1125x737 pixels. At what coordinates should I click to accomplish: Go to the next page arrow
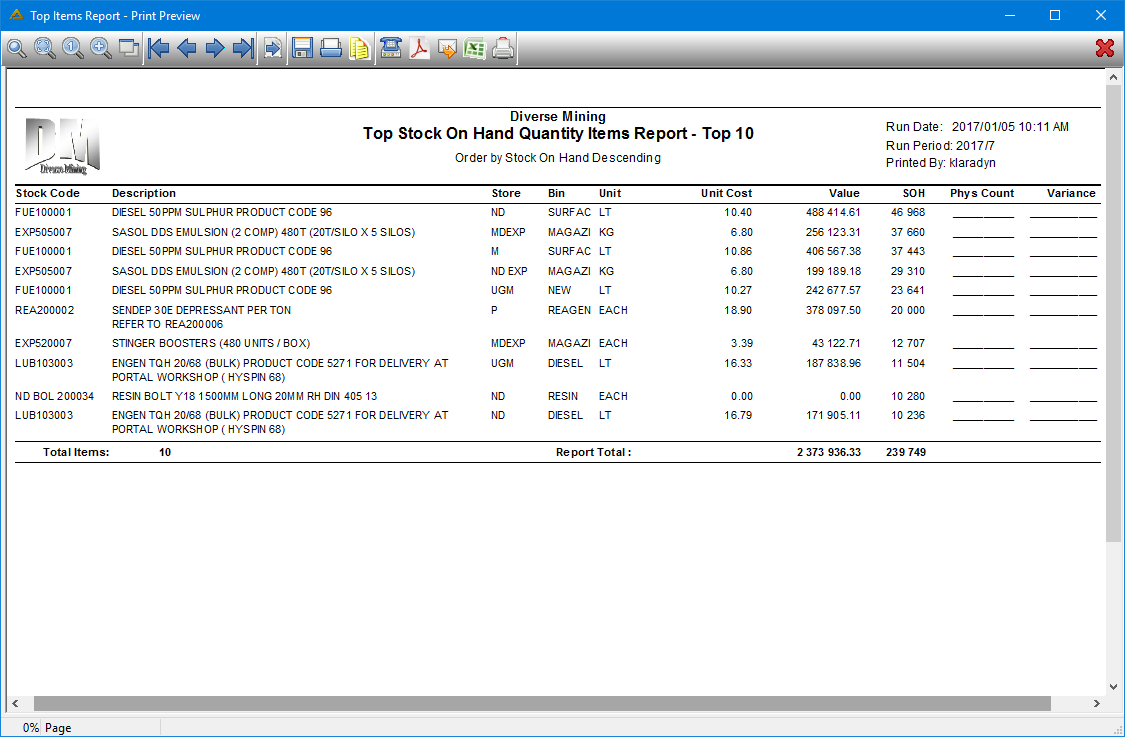(215, 49)
